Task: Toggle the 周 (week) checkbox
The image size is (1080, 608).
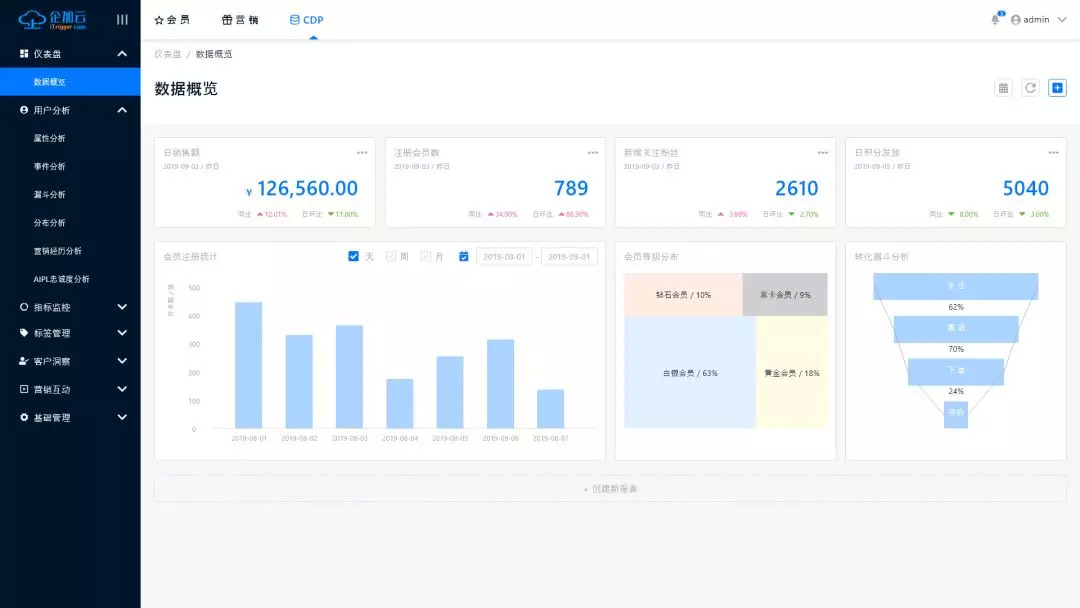Action: (391, 256)
